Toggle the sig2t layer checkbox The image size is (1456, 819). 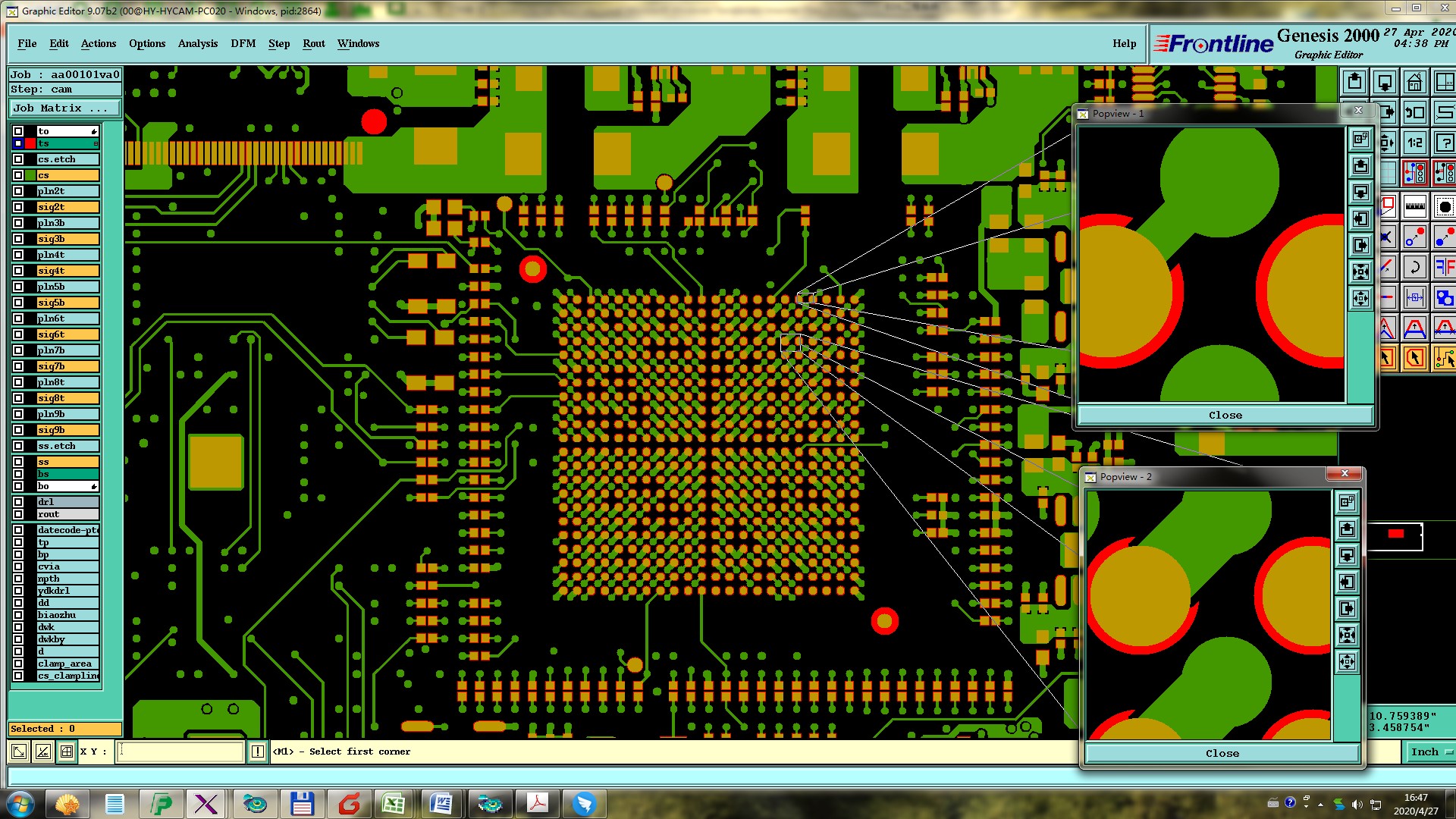18,207
